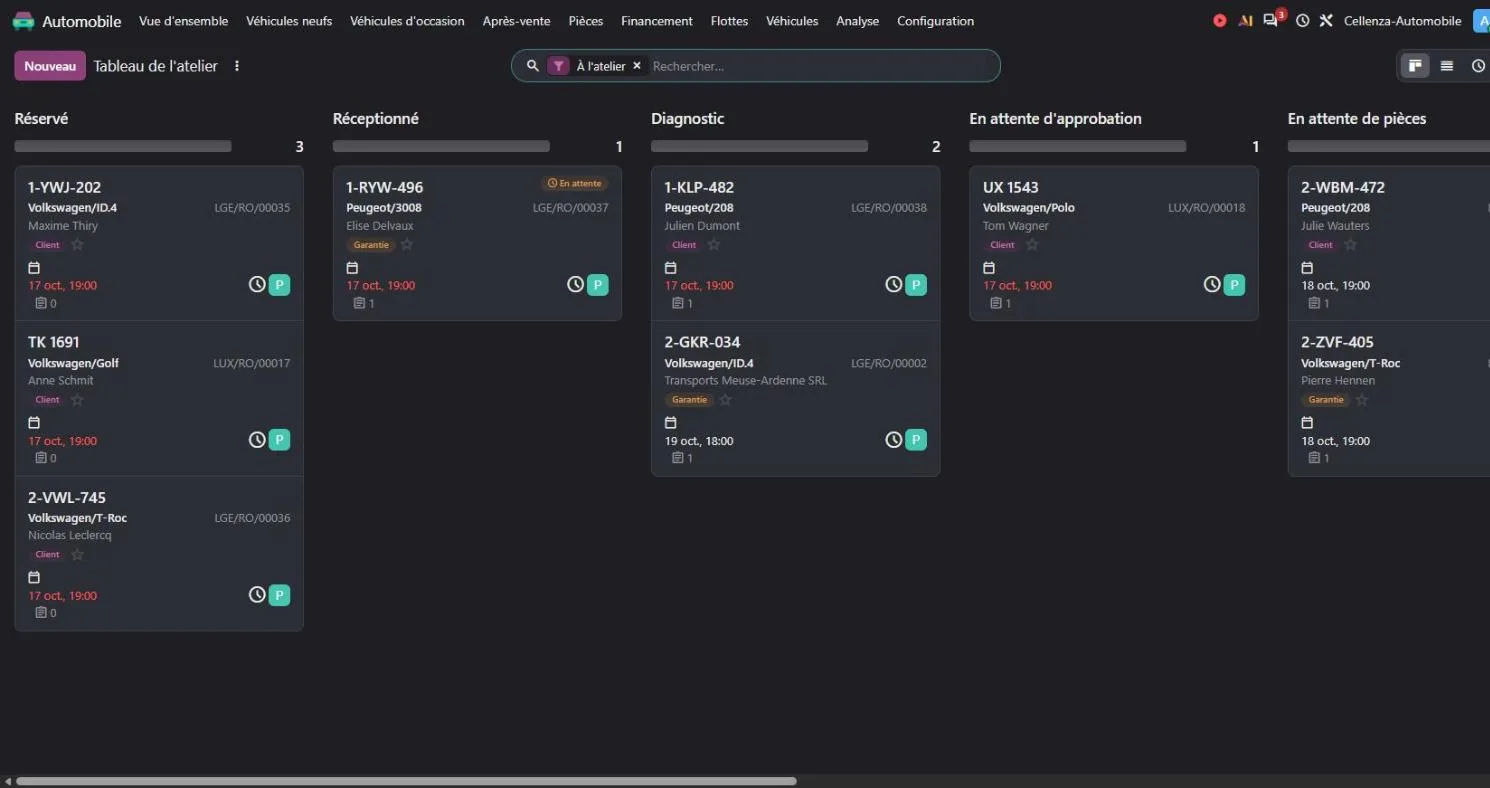Open the Automobile app home icon
1490x788 pixels.
coord(23,21)
